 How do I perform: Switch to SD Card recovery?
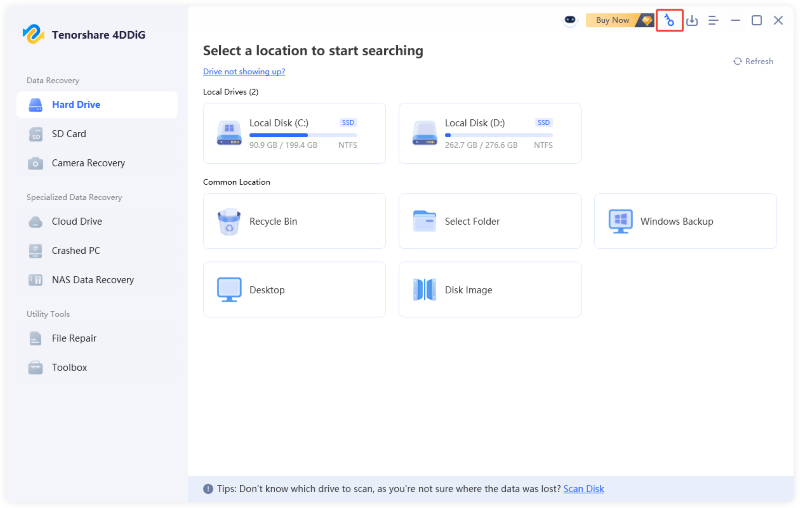pyautogui.click(x=97, y=134)
